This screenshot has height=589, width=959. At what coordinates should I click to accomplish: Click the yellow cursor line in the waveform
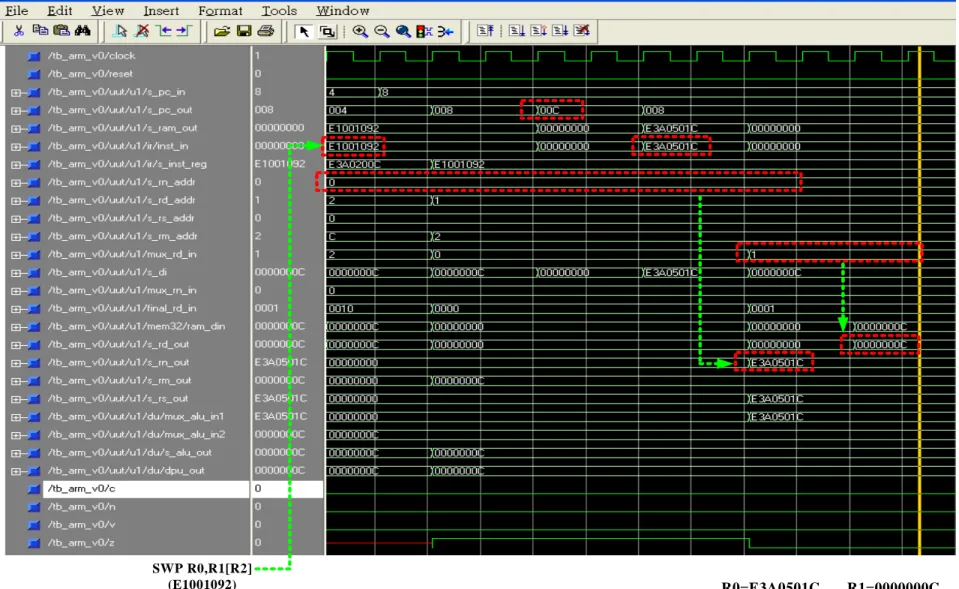click(x=919, y=300)
